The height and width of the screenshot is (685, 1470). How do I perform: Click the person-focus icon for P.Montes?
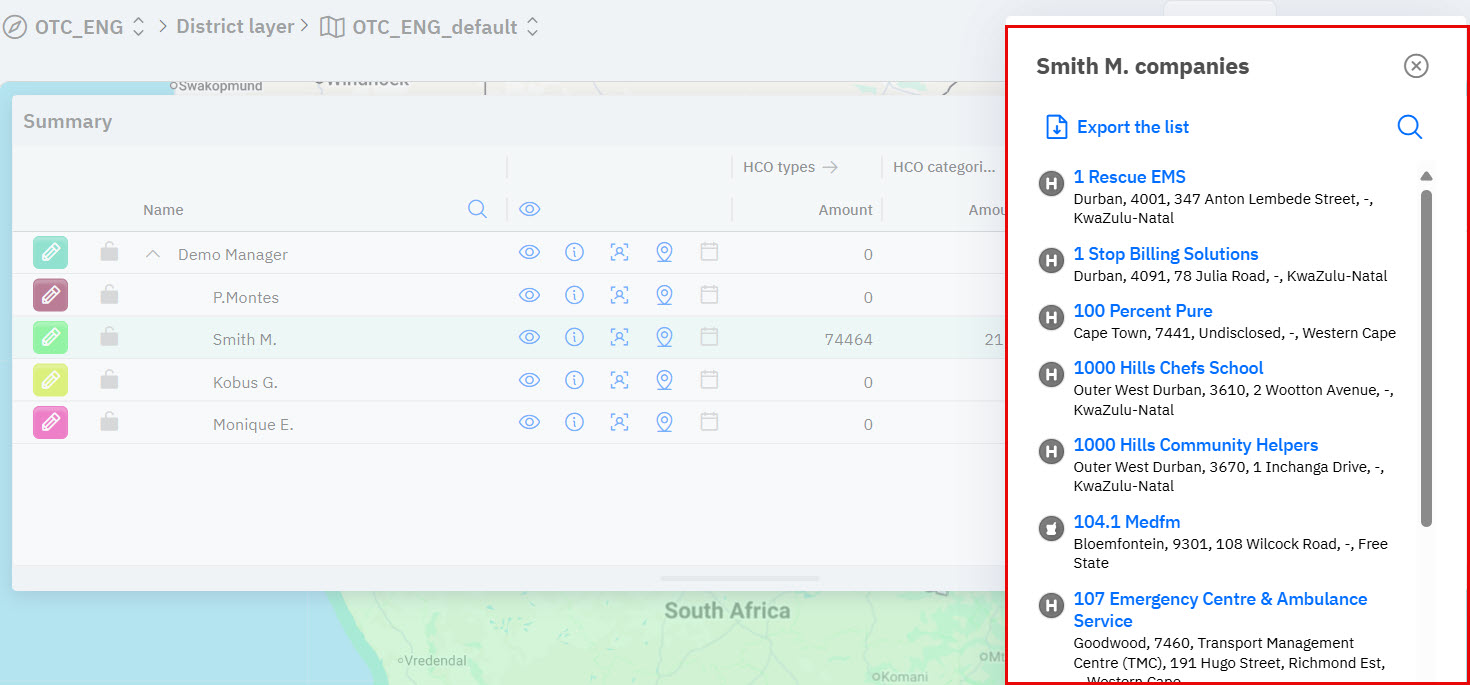click(x=619, y=296)
